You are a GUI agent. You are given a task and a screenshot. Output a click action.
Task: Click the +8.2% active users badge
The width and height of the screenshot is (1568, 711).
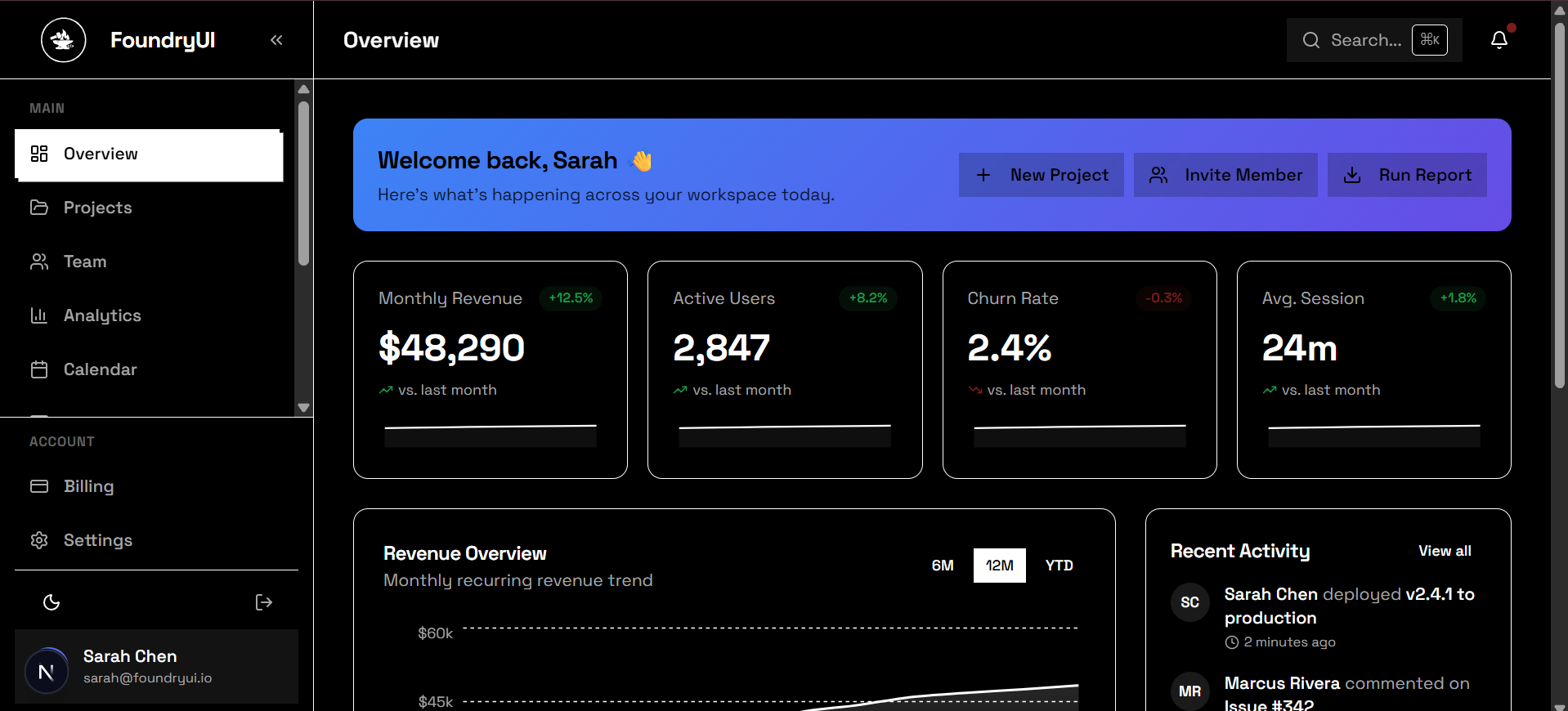(868, 298)
